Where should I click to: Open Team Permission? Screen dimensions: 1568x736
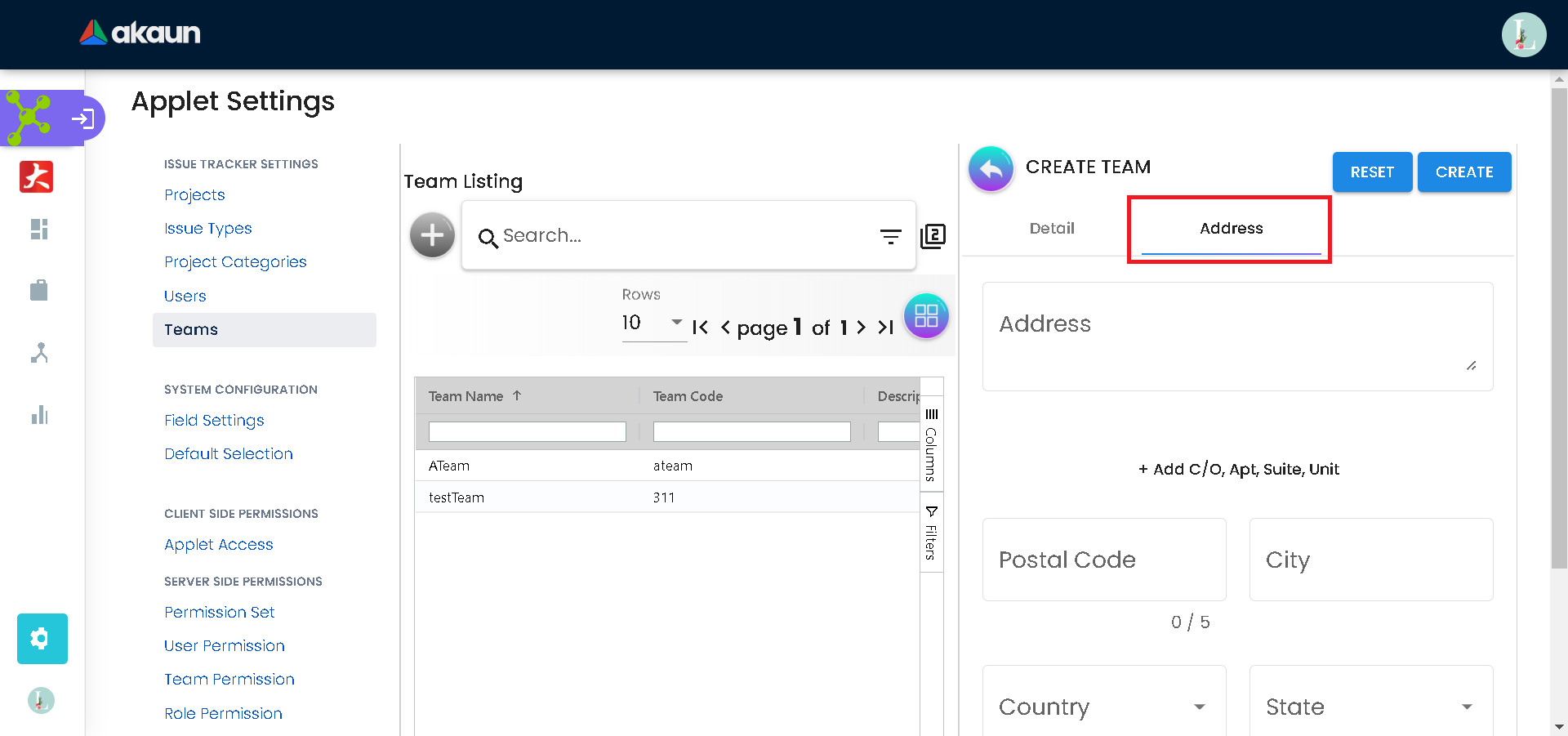(229, 680)
